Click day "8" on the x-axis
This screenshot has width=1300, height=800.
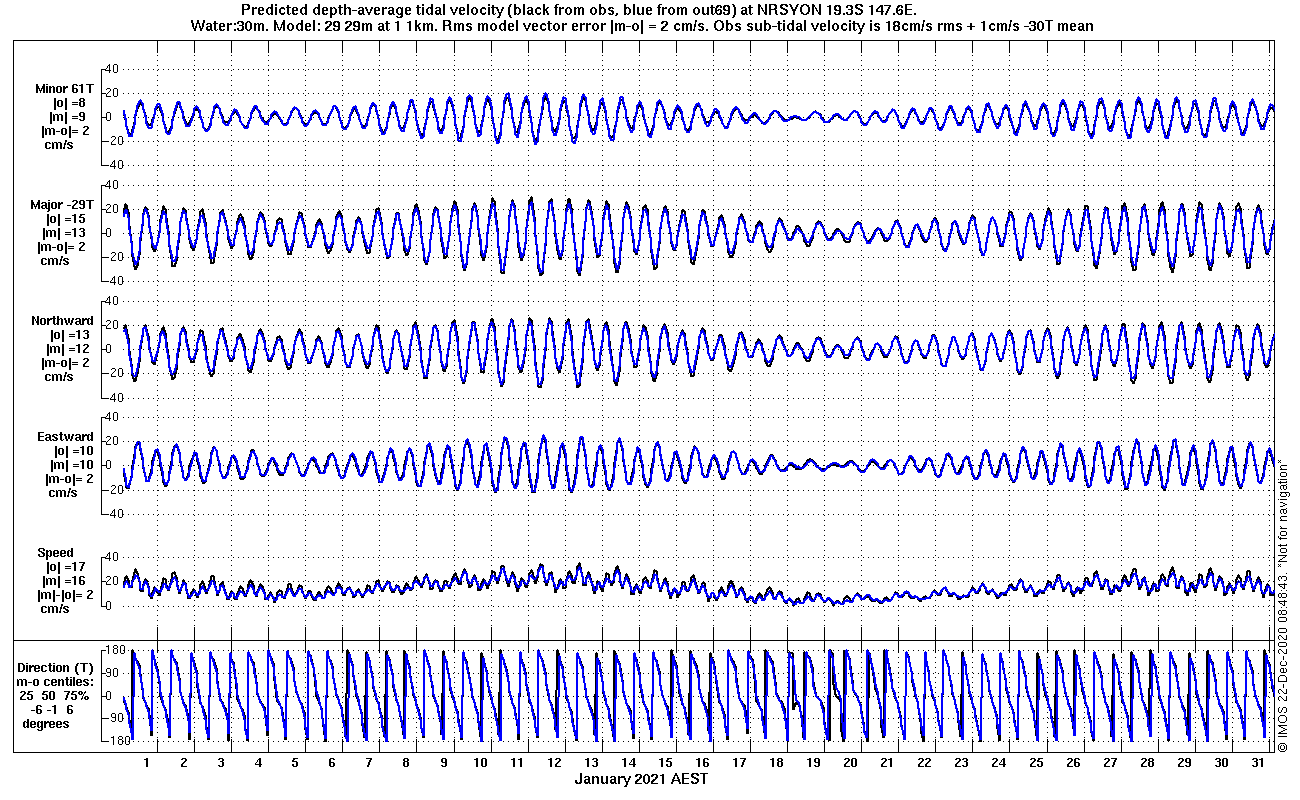pyautogui.click(x=406, y=763)
